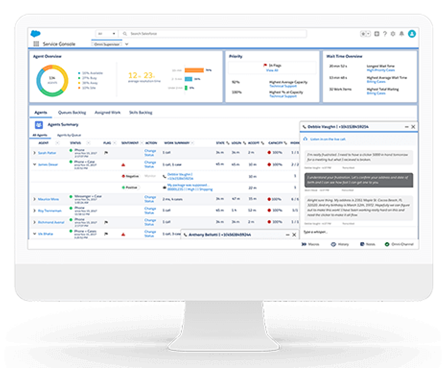
Task: Click the Positive sentiment badge
Action: pyautogui.click(x=131, y=187)
